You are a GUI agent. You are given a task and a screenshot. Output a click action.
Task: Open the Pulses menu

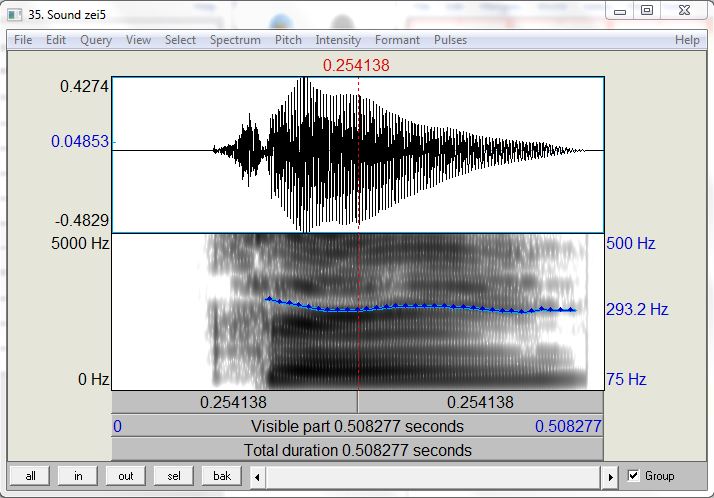[450, 40]
